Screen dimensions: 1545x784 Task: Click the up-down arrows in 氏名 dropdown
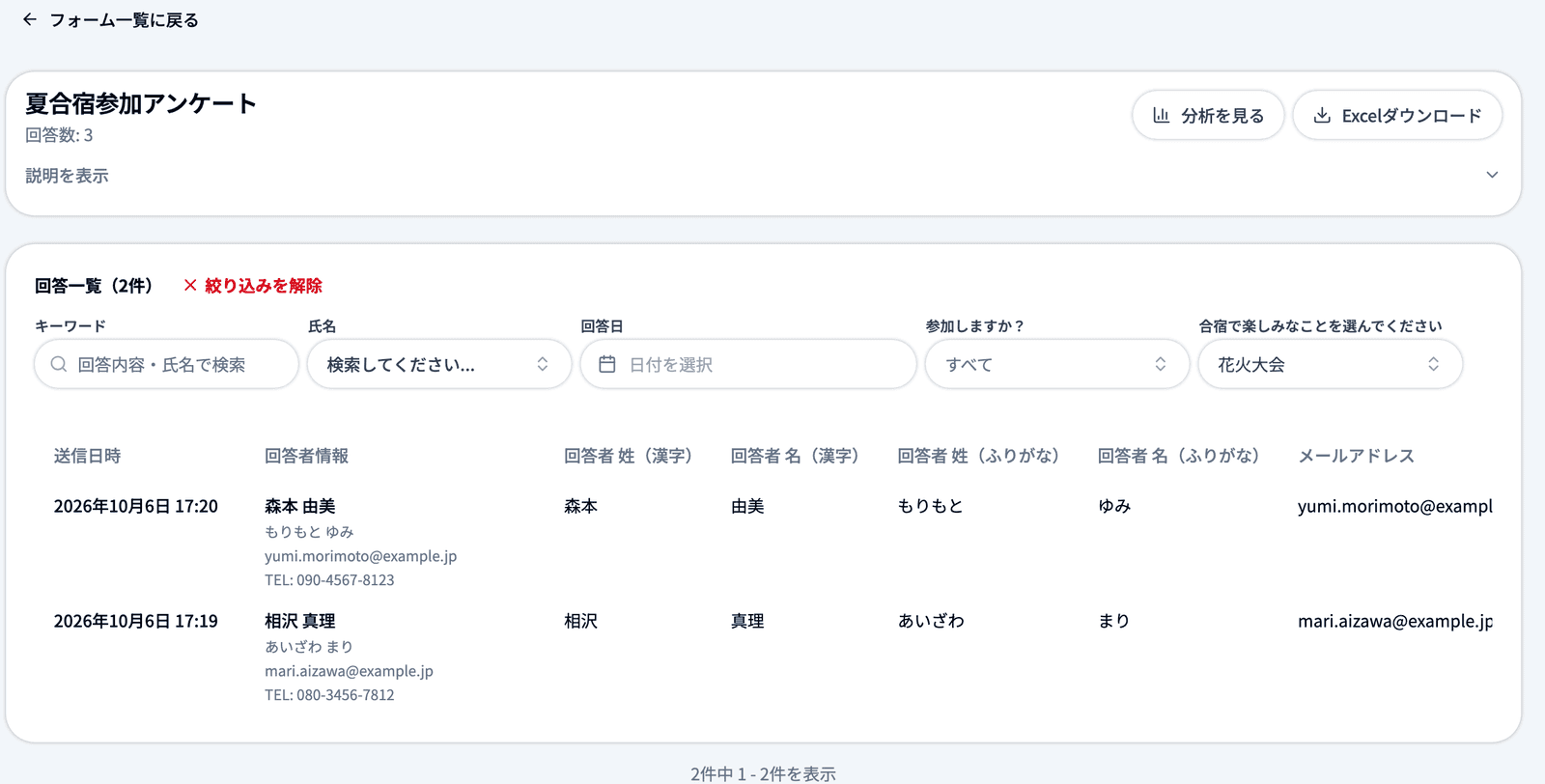pos(543,364)
